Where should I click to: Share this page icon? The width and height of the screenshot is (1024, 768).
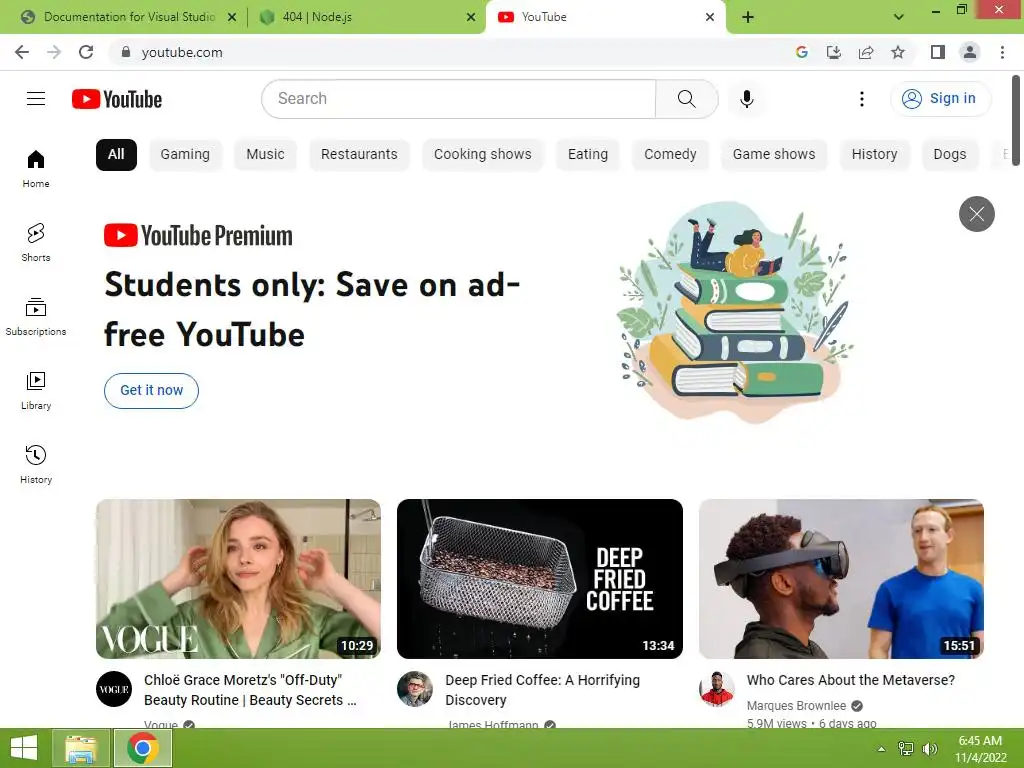tap(866, 52)
